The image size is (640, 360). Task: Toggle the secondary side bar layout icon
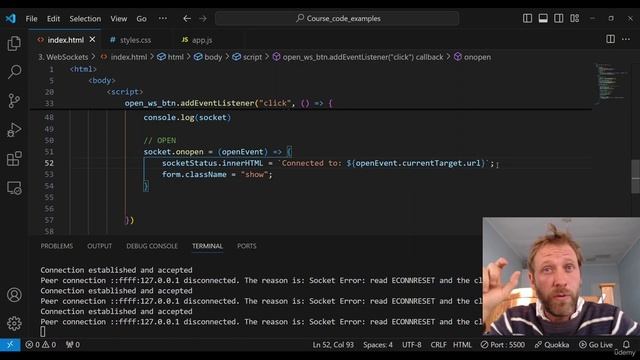click(x=559, y=18)
